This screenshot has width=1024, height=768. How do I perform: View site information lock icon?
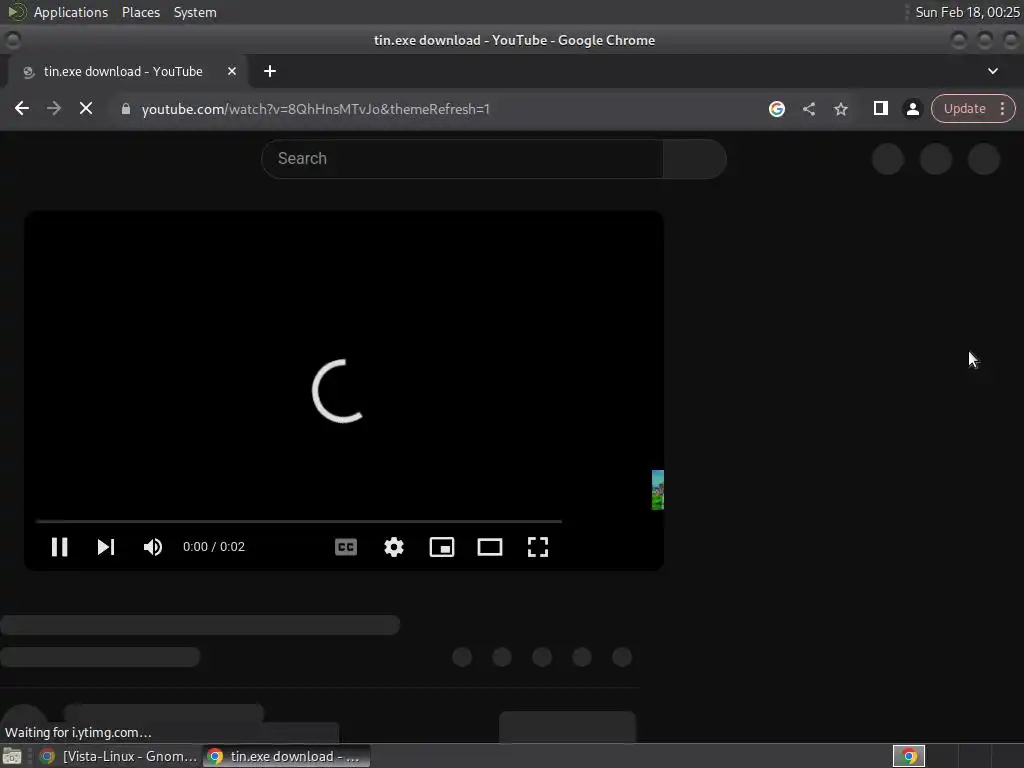tap(126, 109)
